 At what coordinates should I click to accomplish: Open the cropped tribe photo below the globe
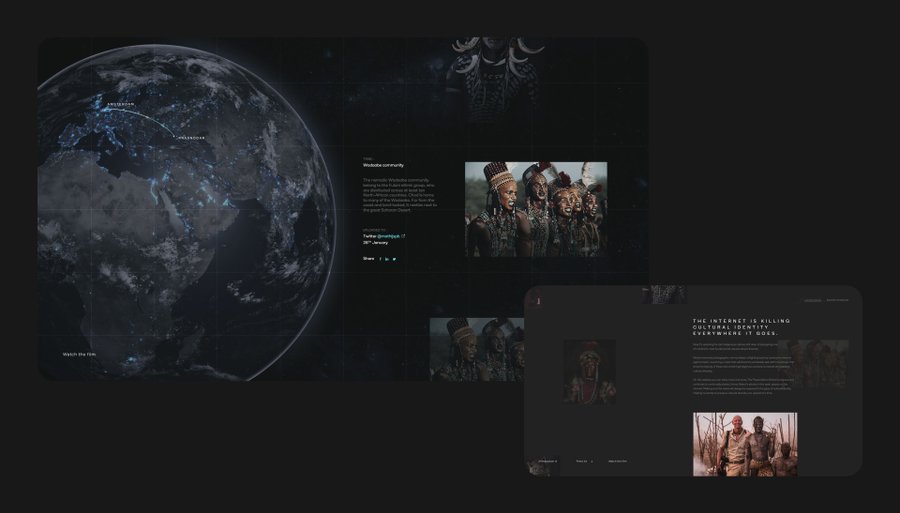point(476,348)
